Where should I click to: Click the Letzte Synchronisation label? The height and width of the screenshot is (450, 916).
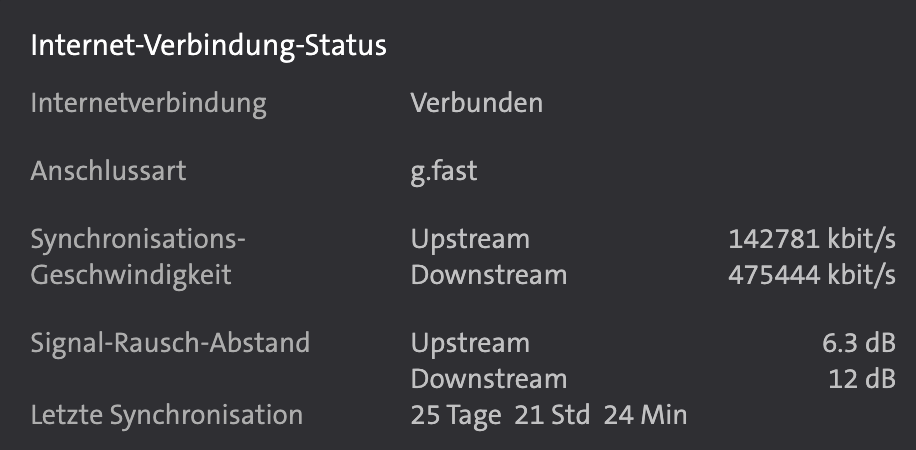coord(166,414)
